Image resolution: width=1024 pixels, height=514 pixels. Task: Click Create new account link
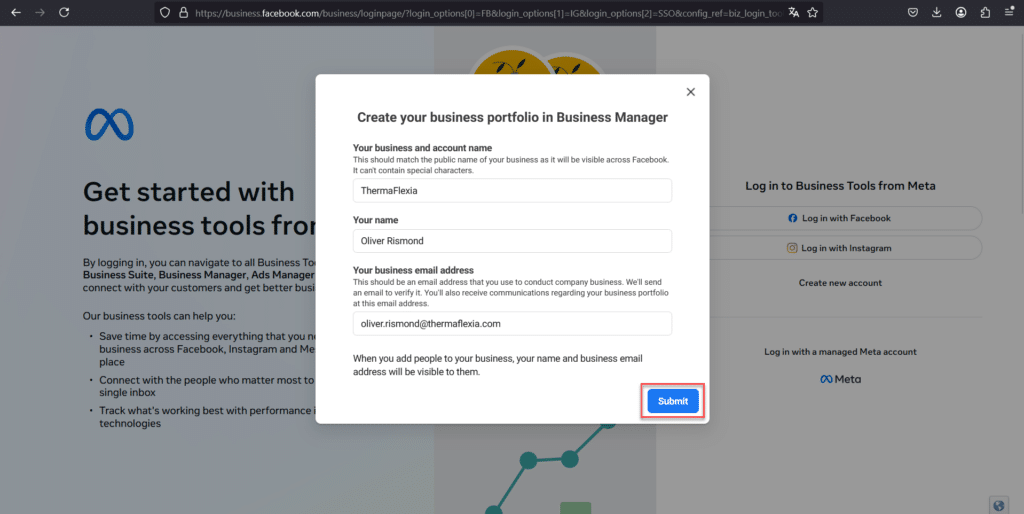point(840,283)
